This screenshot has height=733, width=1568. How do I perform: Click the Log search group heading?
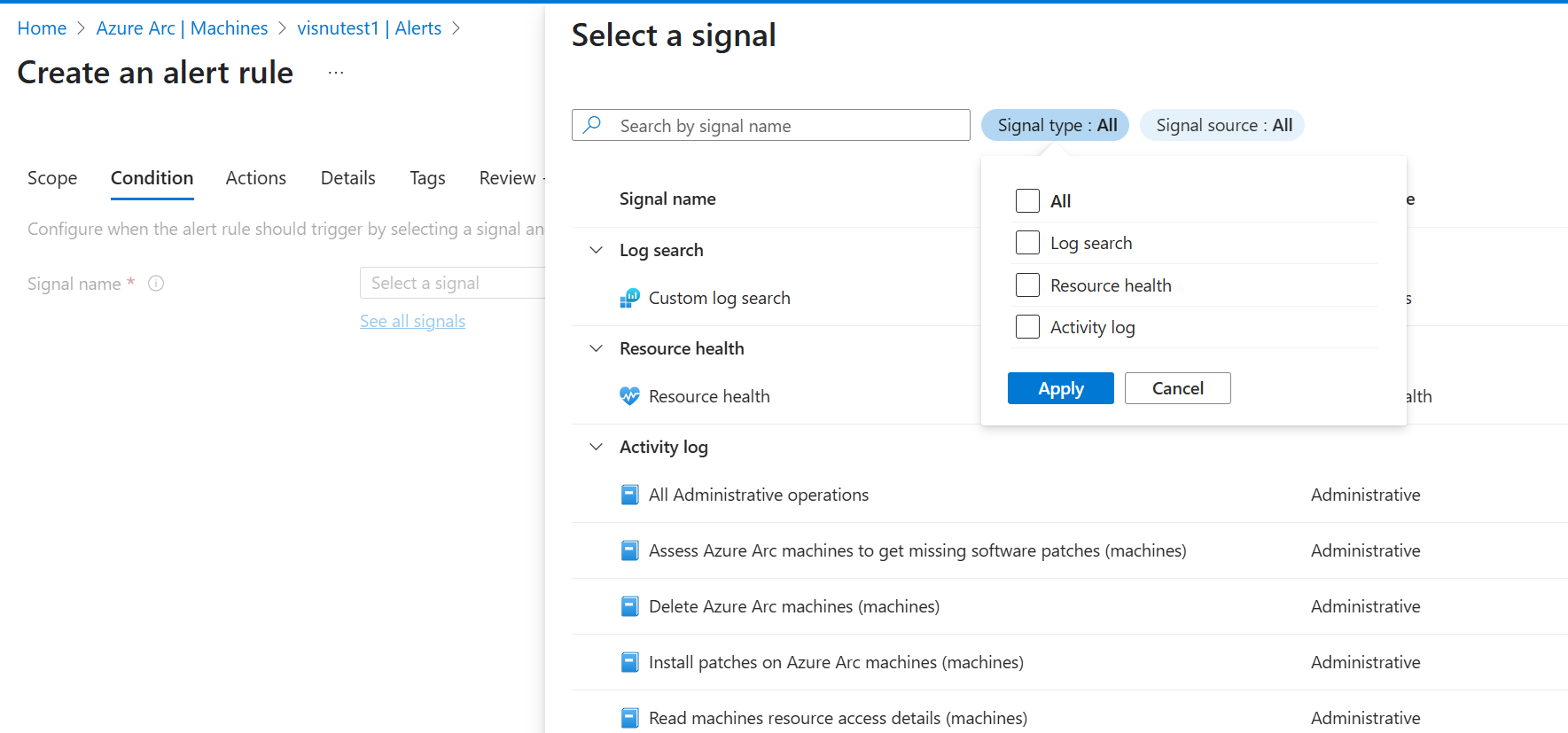point(661,250)
